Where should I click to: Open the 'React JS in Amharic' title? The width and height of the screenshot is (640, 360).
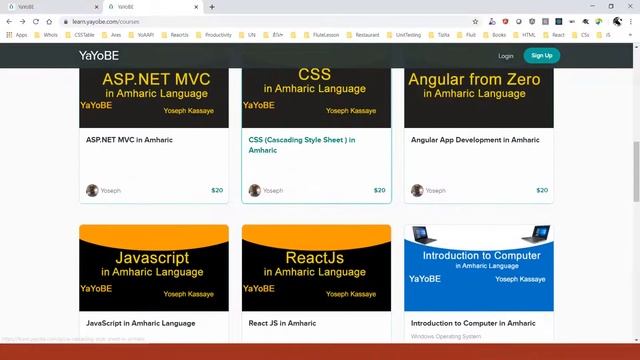[282, 323]
